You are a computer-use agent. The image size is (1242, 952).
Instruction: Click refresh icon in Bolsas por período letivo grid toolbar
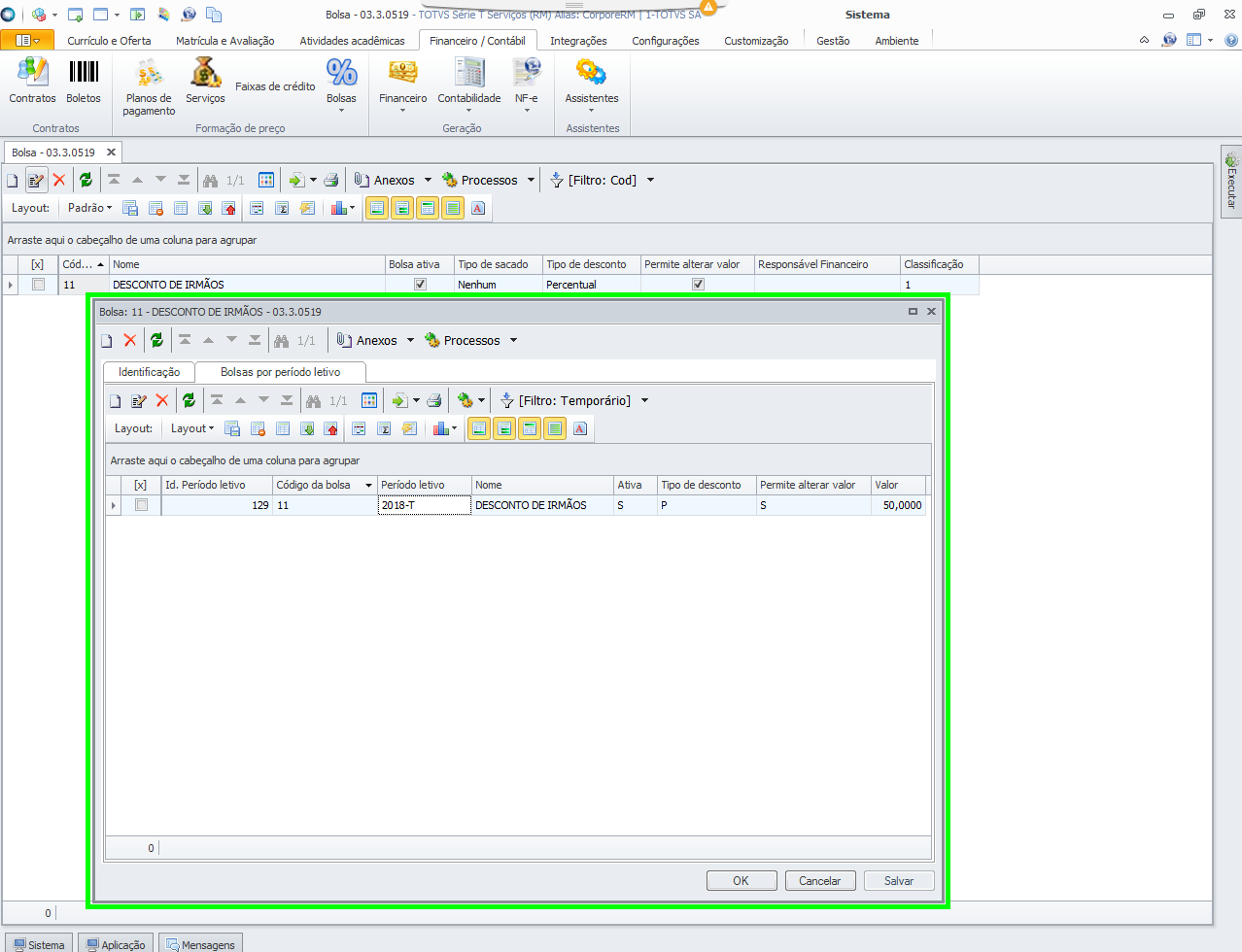point(189,400)
